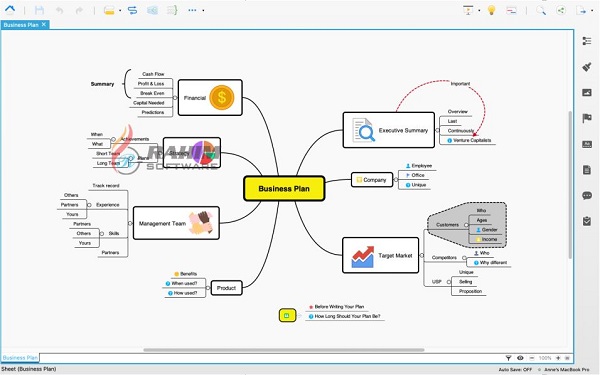Open search with the magnifier icon
The height and width of the screenshot is (375, 600).
click(x=541, y=10)
